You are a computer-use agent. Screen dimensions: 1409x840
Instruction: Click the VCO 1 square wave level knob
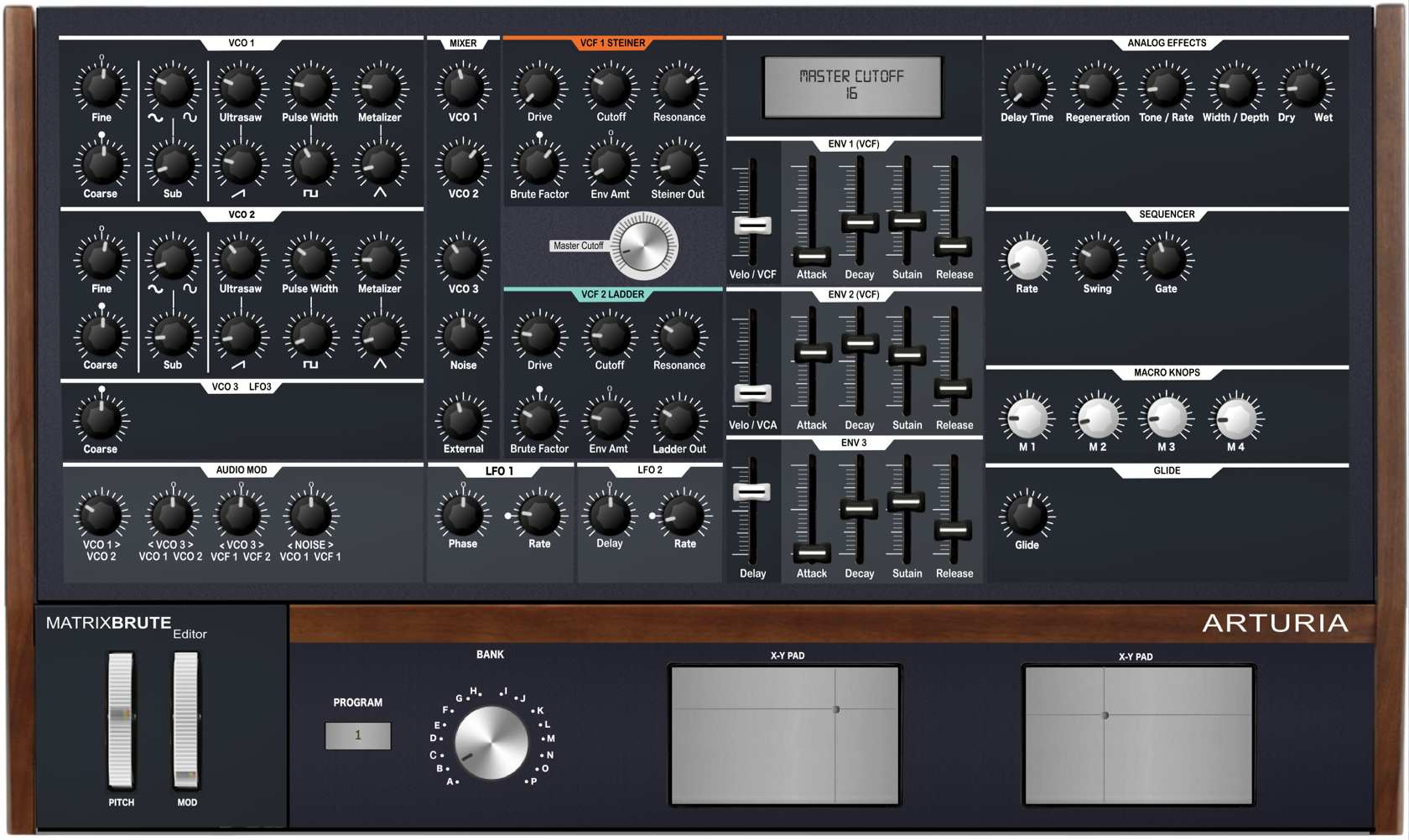[310, 163]
